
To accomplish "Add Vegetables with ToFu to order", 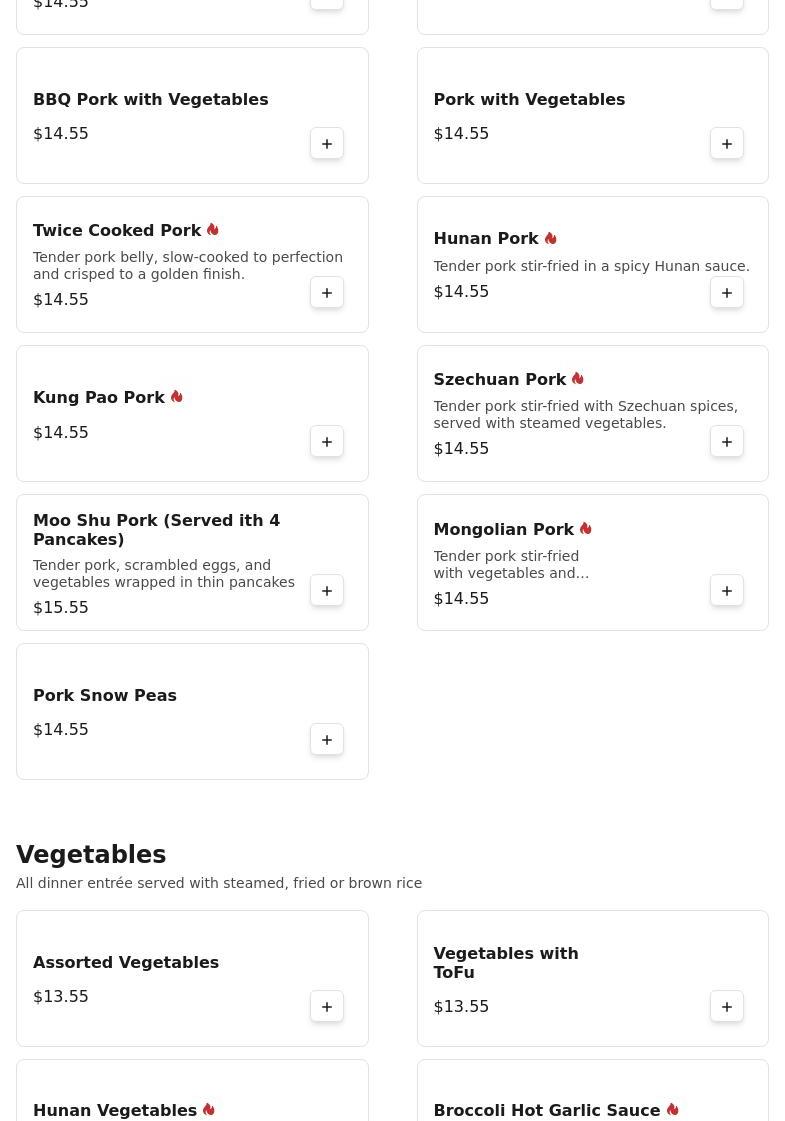I will [x=727, y=1007].
